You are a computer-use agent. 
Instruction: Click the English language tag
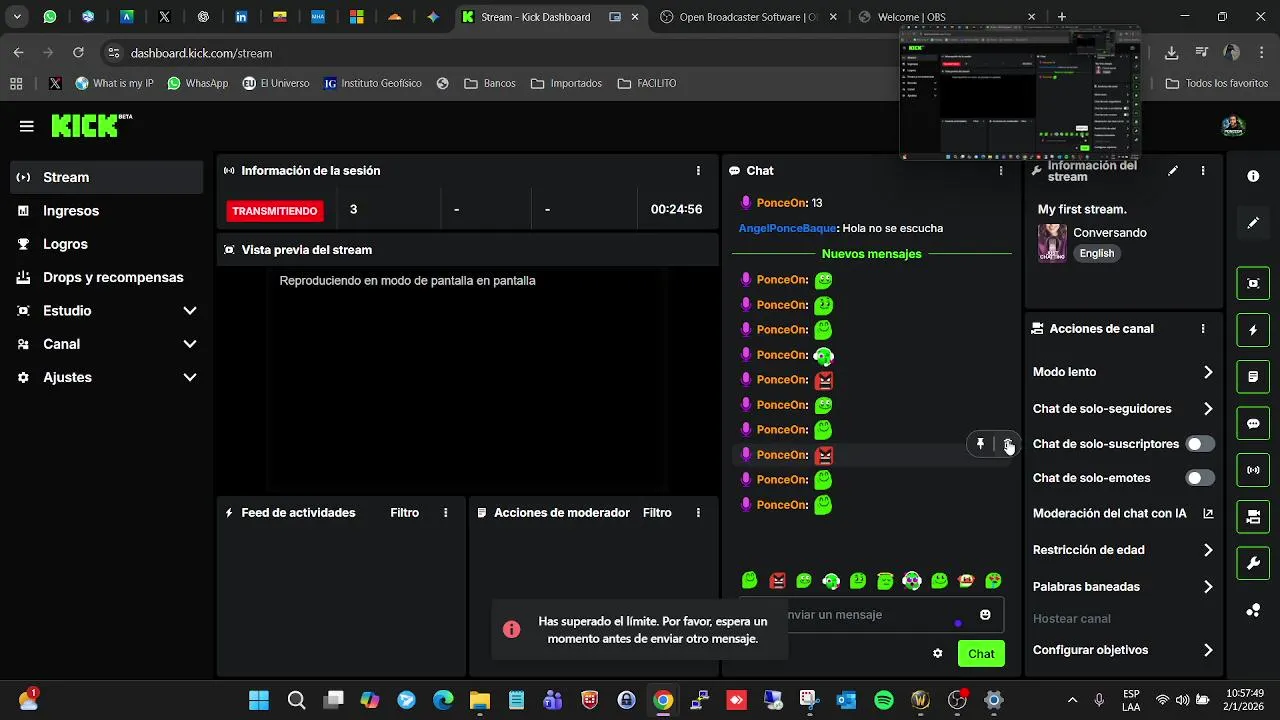coord(1097,254)
